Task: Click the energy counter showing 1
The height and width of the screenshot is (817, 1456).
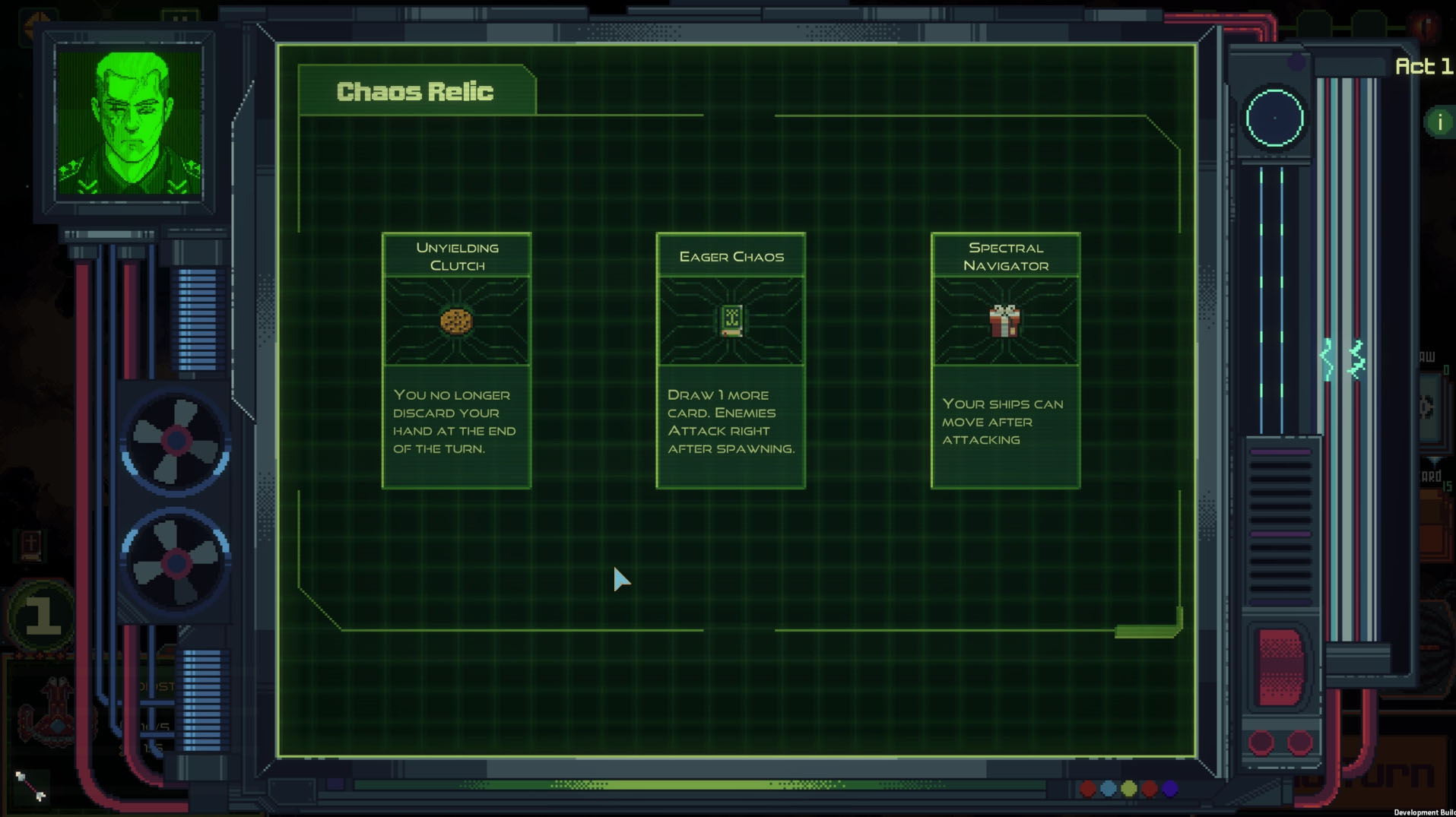Action: coord(43,615)
